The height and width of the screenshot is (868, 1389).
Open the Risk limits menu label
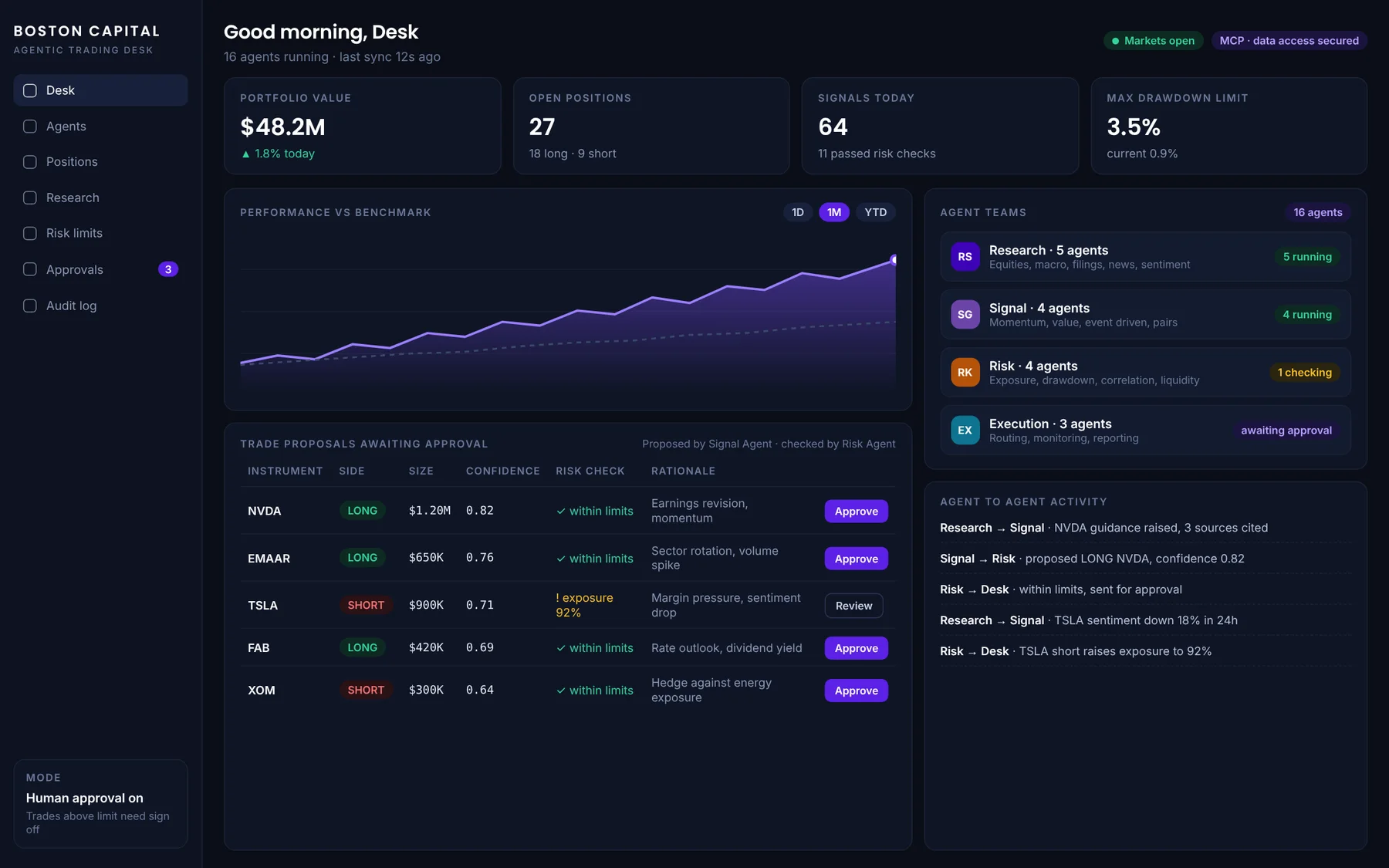point(74,233)
